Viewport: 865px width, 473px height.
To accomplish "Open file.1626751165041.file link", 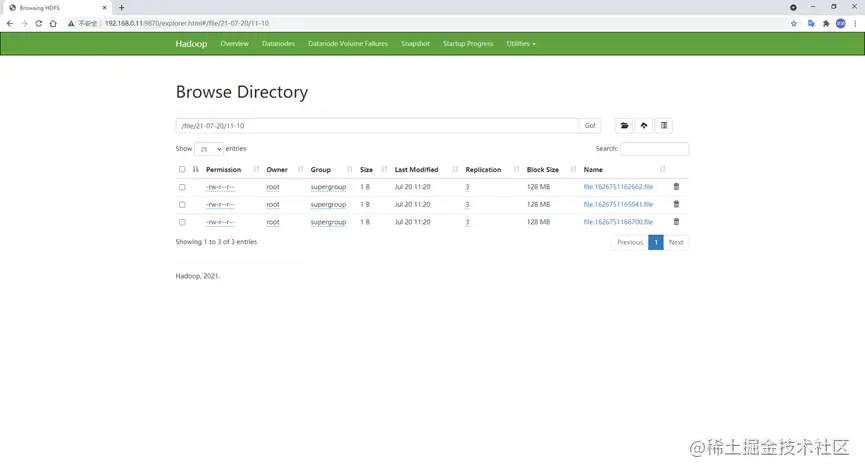I will click(x=618, y=205).
